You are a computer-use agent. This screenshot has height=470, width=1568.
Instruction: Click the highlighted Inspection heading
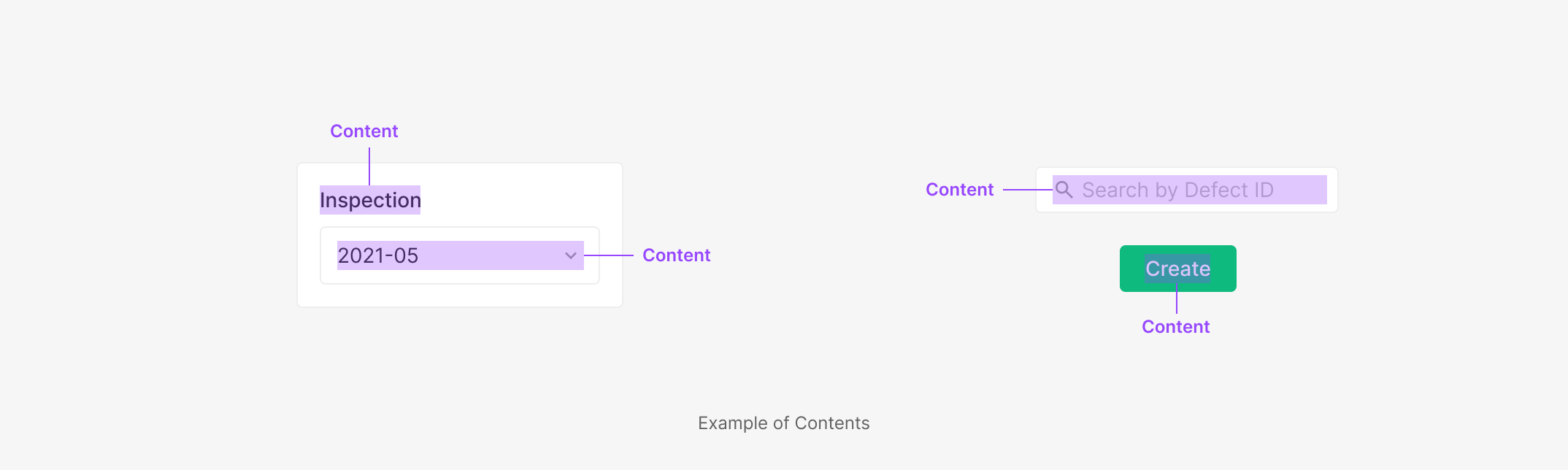pyautogui.click(x=370, y=200)
